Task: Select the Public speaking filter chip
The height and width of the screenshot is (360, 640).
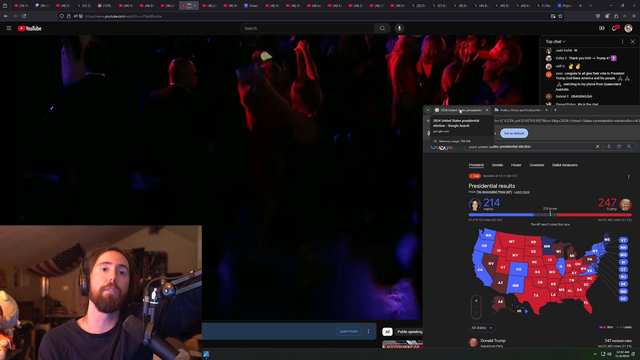Action: 409,332
